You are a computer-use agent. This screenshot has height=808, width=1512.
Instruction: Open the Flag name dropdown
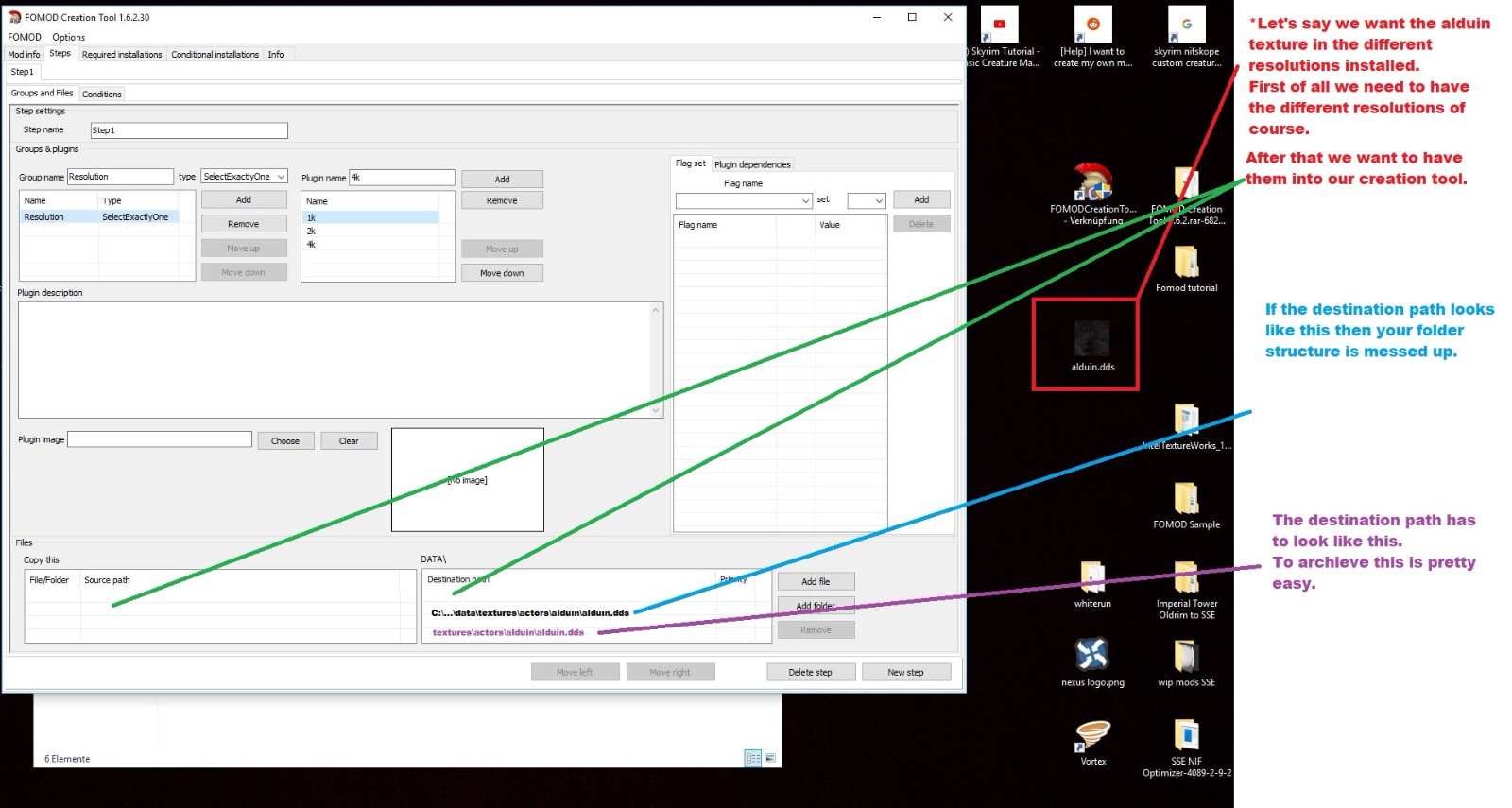[x=743, y=200]
